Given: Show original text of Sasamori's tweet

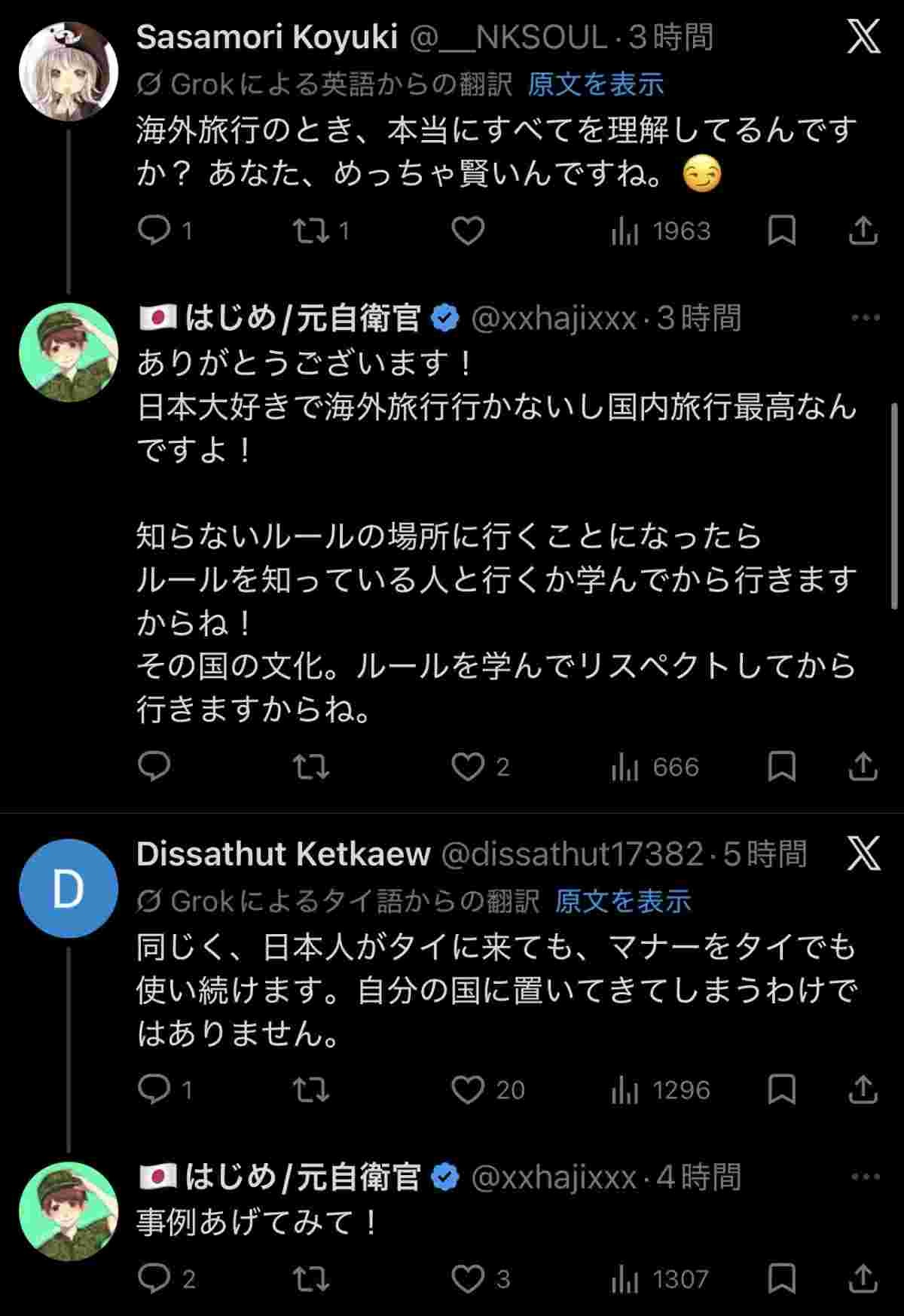Looking at the screenshot, I should 595,84.
